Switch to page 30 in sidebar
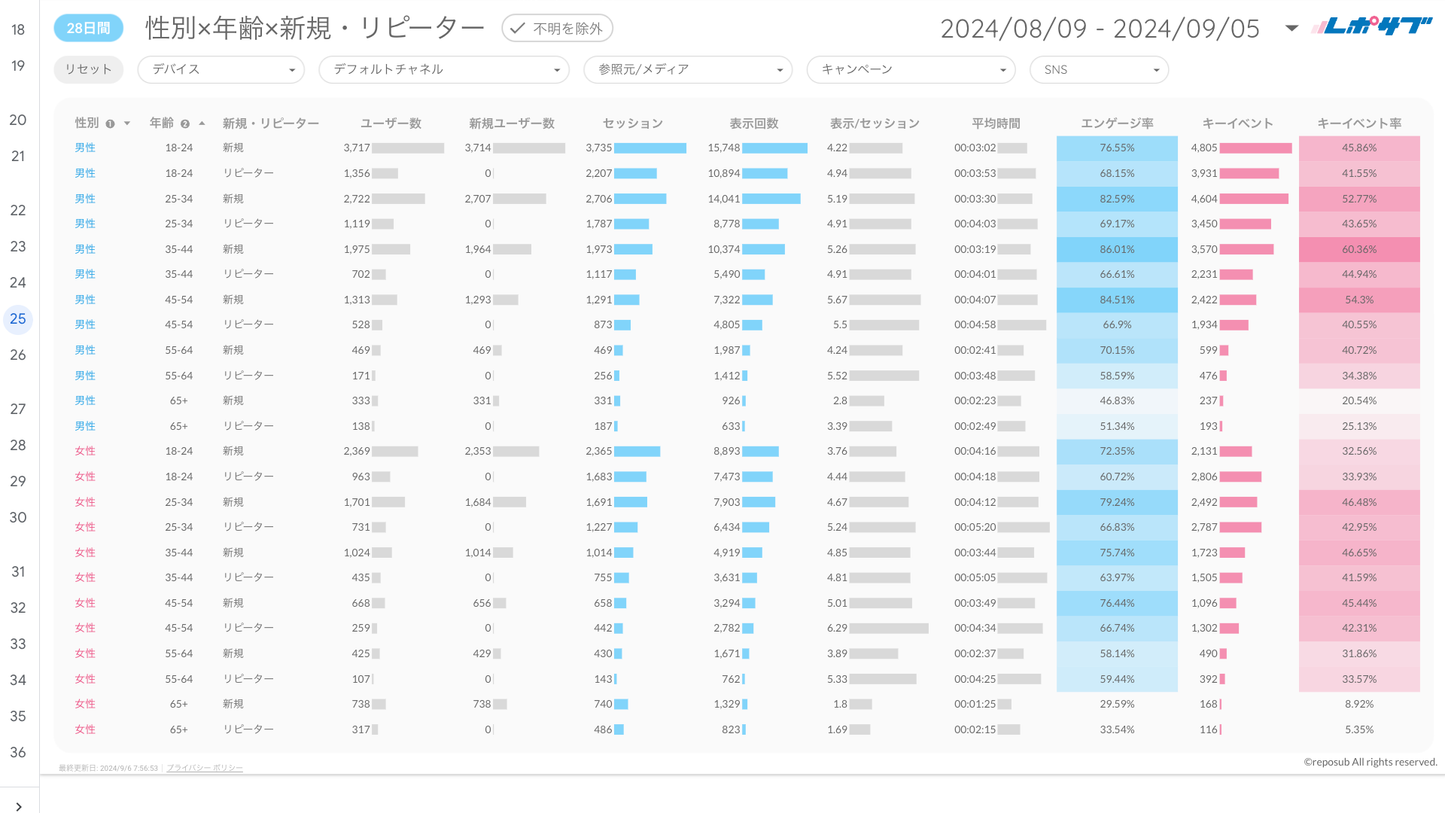 pyautogui.click(x=18, y=517)
